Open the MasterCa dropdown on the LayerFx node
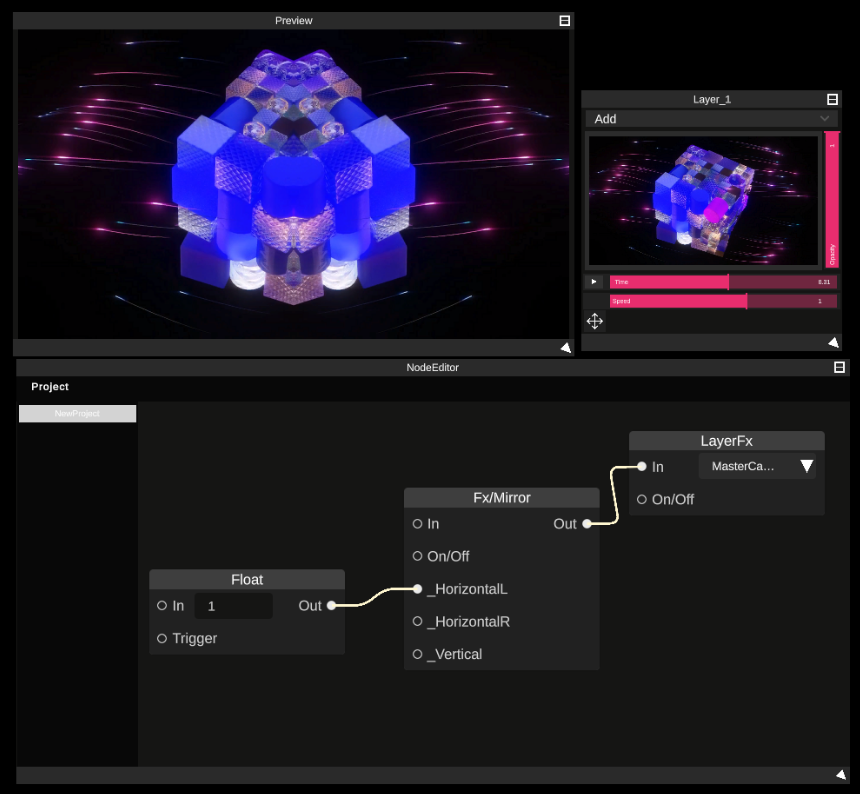860x794 pixels. [x=757, y=466]
